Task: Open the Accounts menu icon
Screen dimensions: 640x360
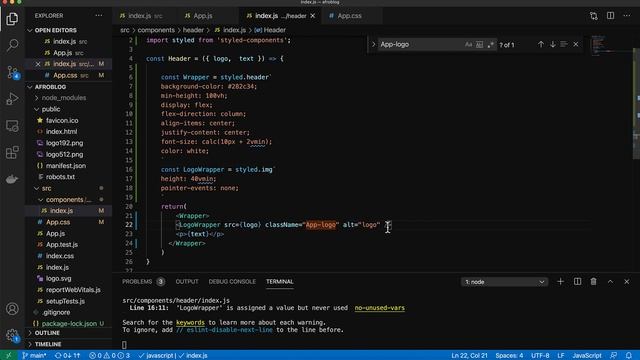Action: (x=12, y=309)
